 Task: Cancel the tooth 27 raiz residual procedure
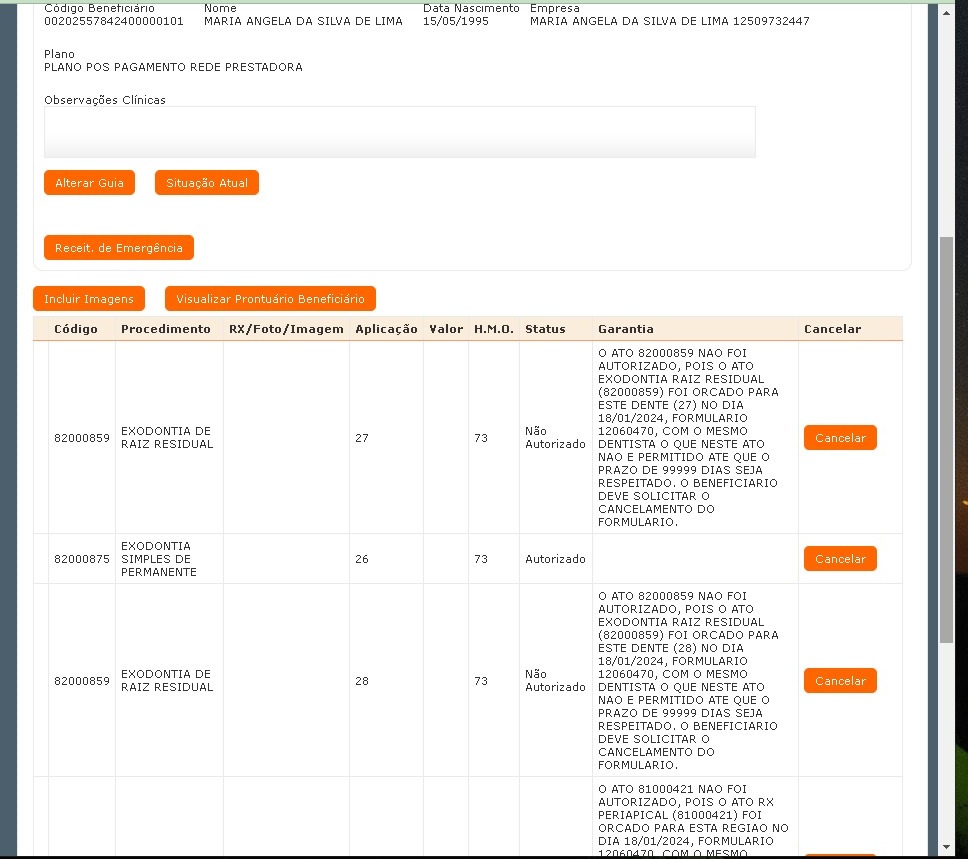839,438
